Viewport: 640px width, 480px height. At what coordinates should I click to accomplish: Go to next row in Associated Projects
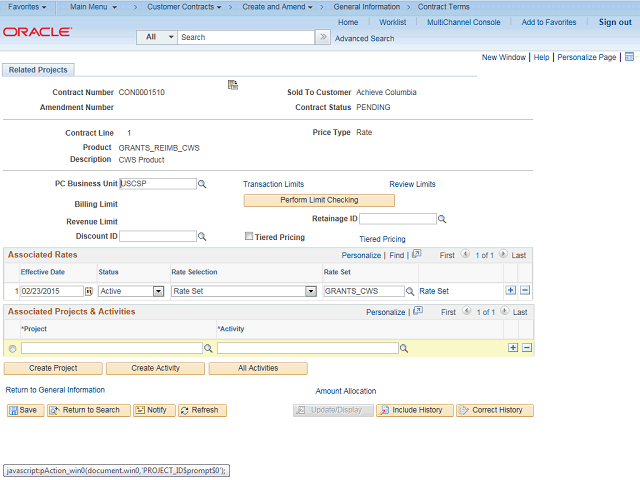click(504, 311)
